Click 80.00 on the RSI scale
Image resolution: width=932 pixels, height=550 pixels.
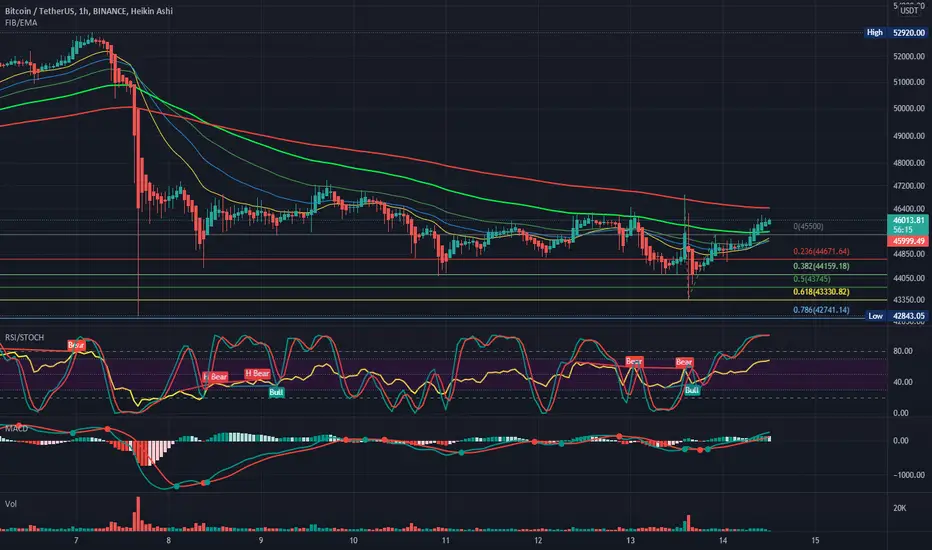tap(902, 351)
